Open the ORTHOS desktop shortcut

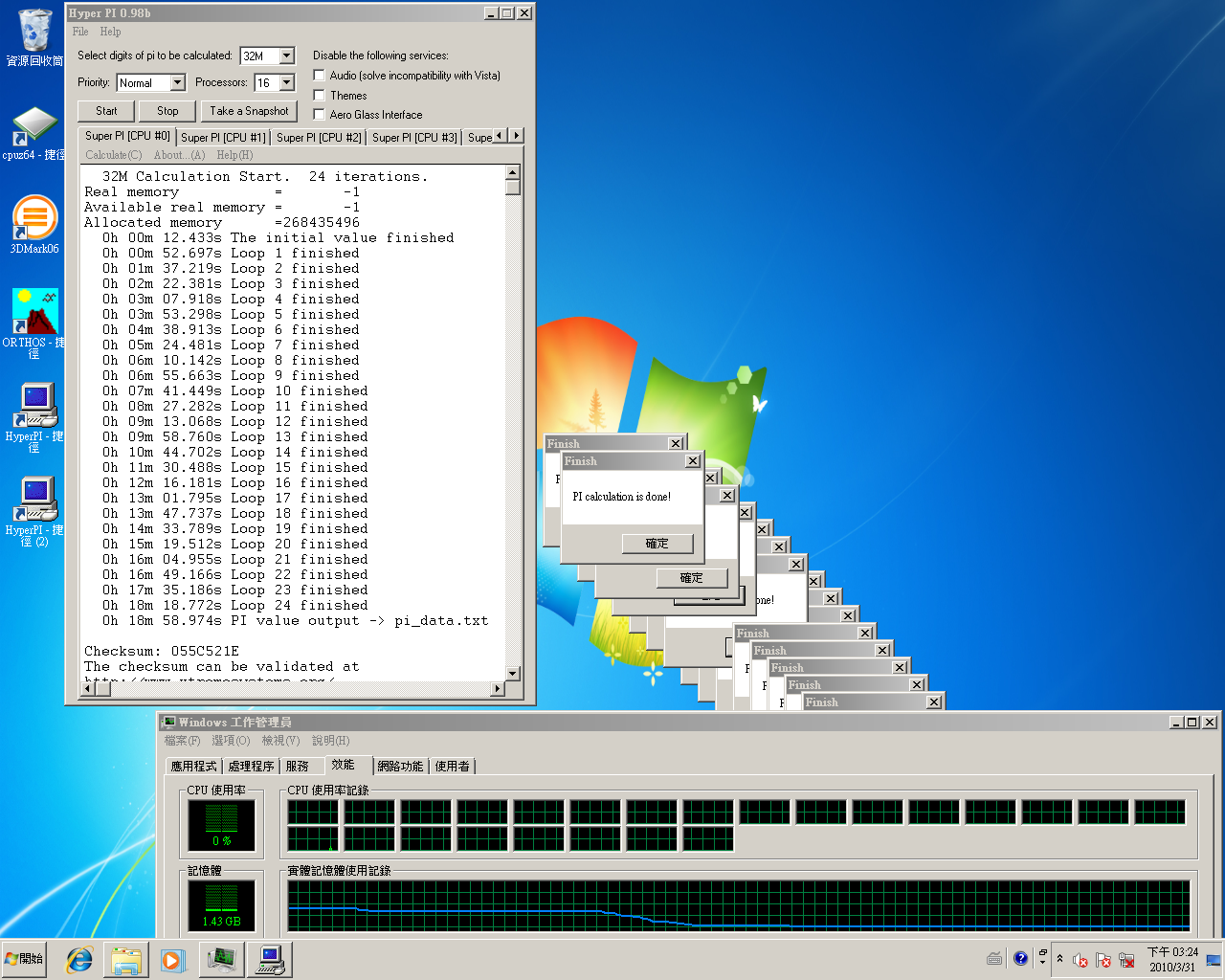click(x=34, y=323)
